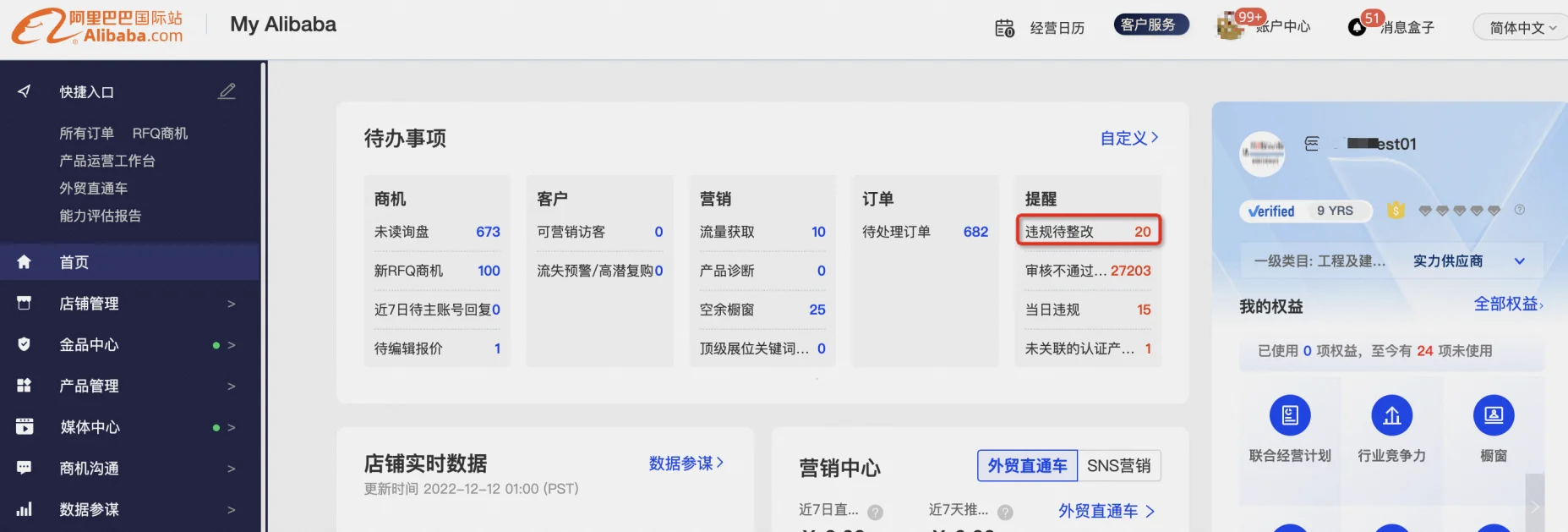Click the gold dollar badge icon
The image size is (1568, 532).
coord(1396,211)
